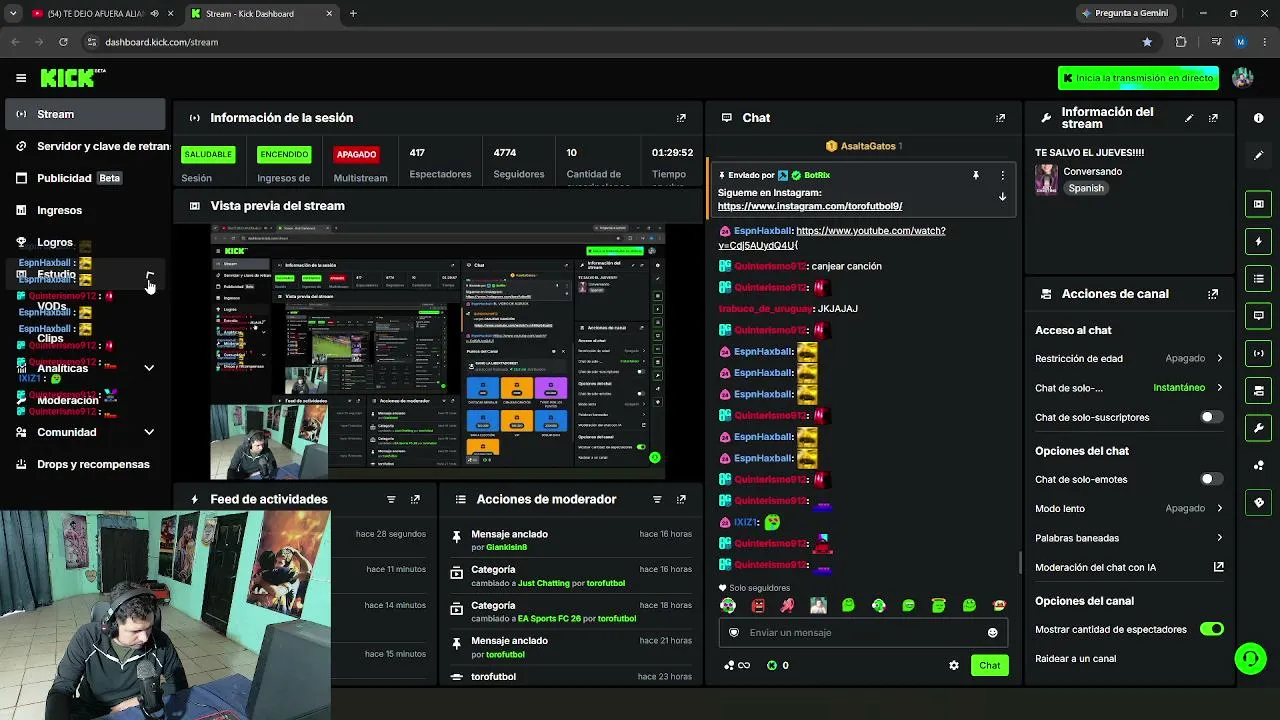The width and height of the screenshot is (1280, 720).
Task: Pop out the Feed de actividades panel
Action: (x=415, y=499)
